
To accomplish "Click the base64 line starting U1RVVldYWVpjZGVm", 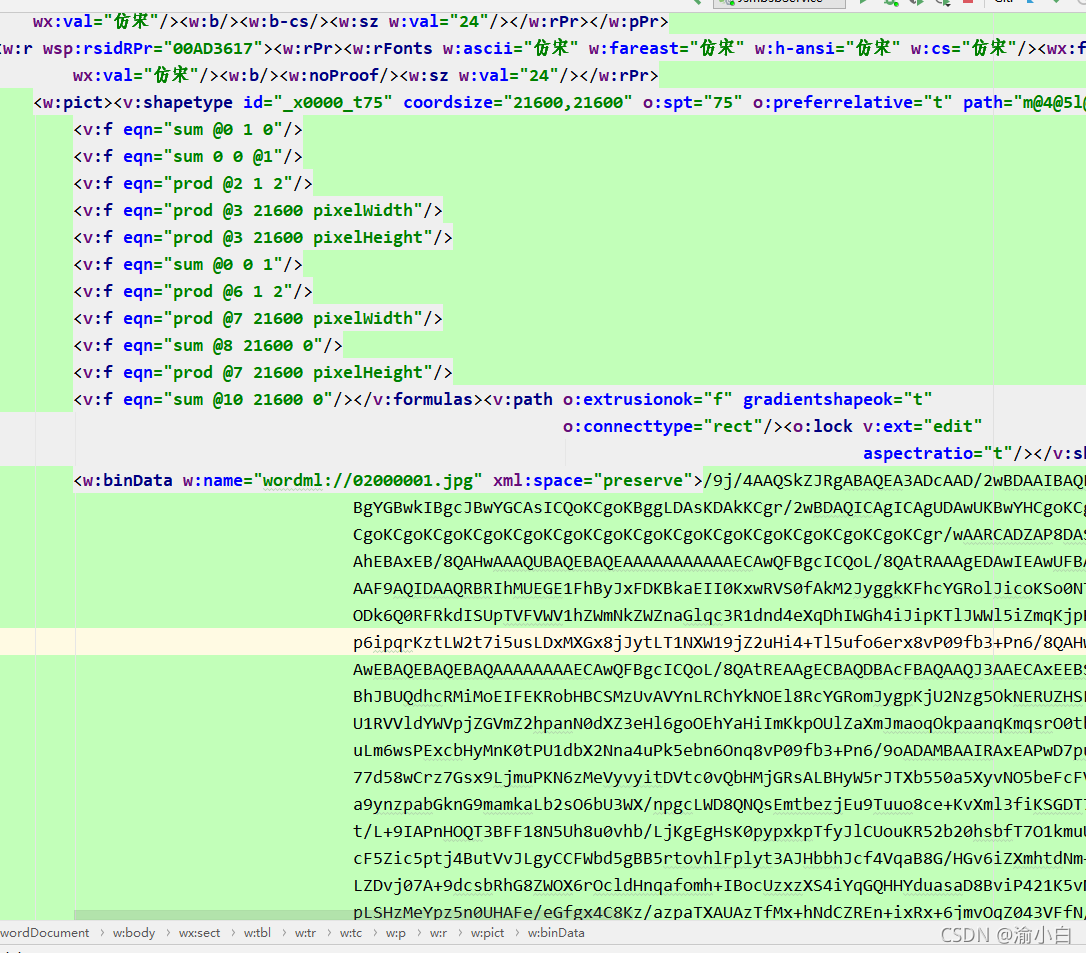I will pyautogui.click(x=719, y=724).
